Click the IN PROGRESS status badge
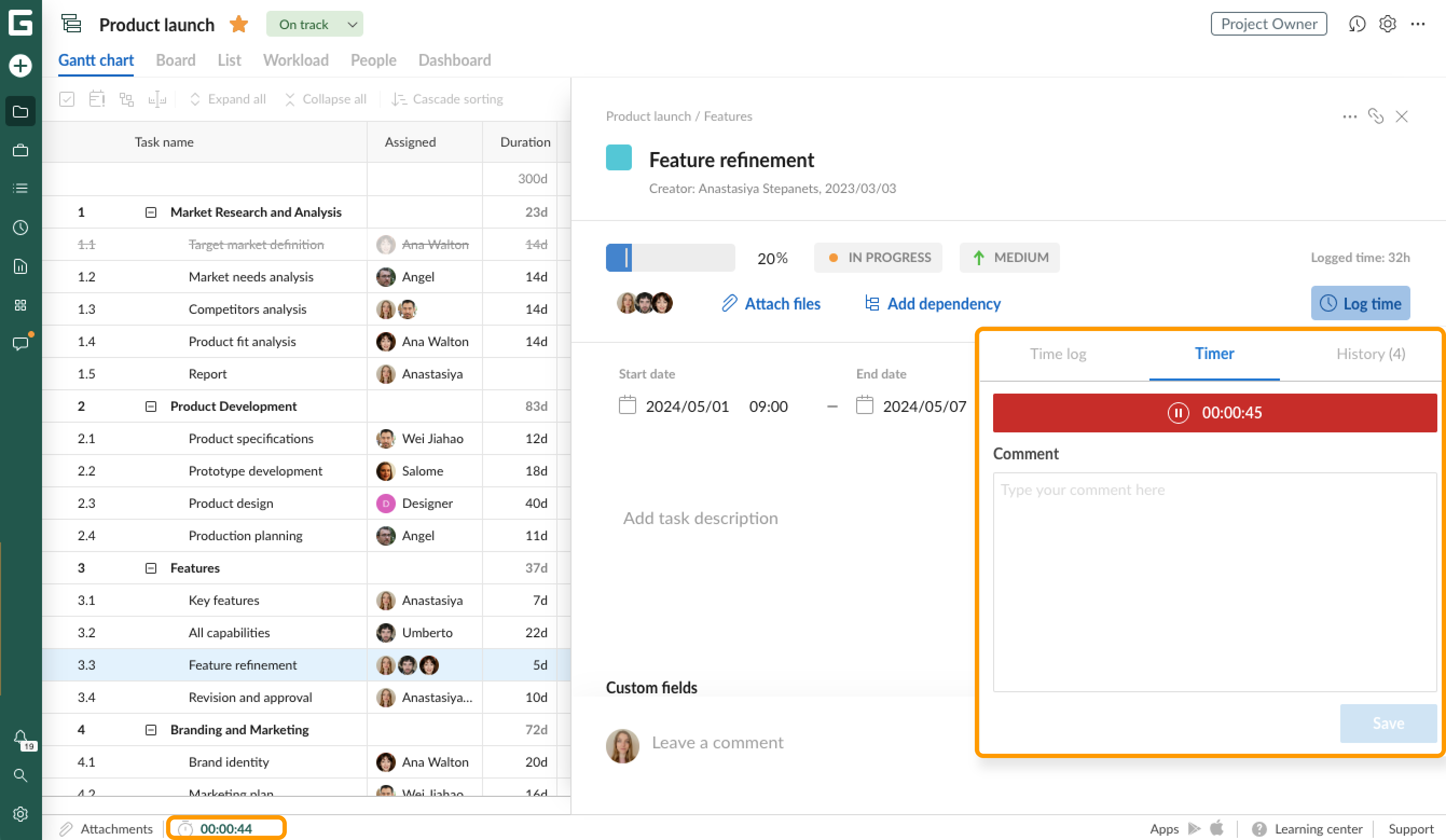Image resolution: width=1446 pixels, height=840 pixels. [877, 258]
